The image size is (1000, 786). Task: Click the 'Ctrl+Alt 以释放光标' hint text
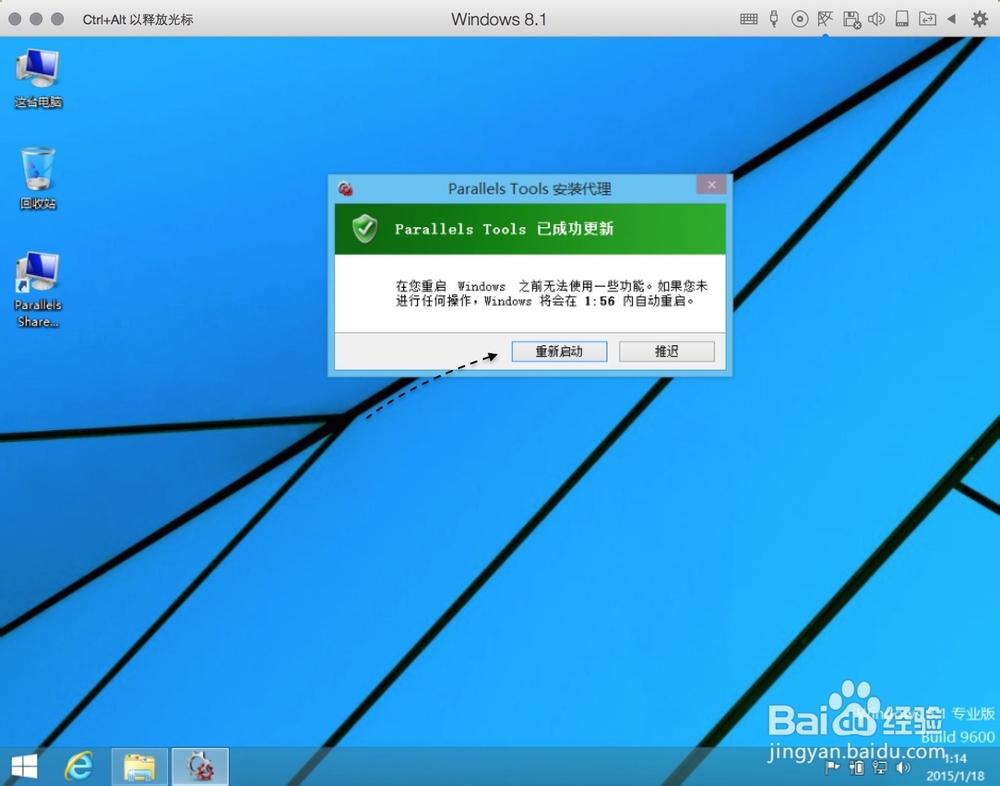[138, 20]
